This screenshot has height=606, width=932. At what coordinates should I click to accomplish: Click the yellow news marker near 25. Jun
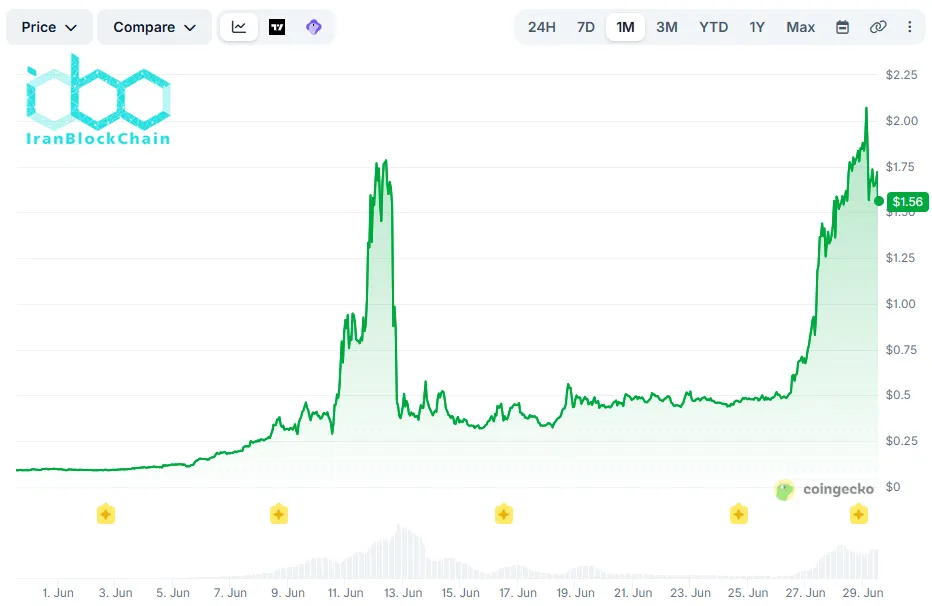pos(739,514)
